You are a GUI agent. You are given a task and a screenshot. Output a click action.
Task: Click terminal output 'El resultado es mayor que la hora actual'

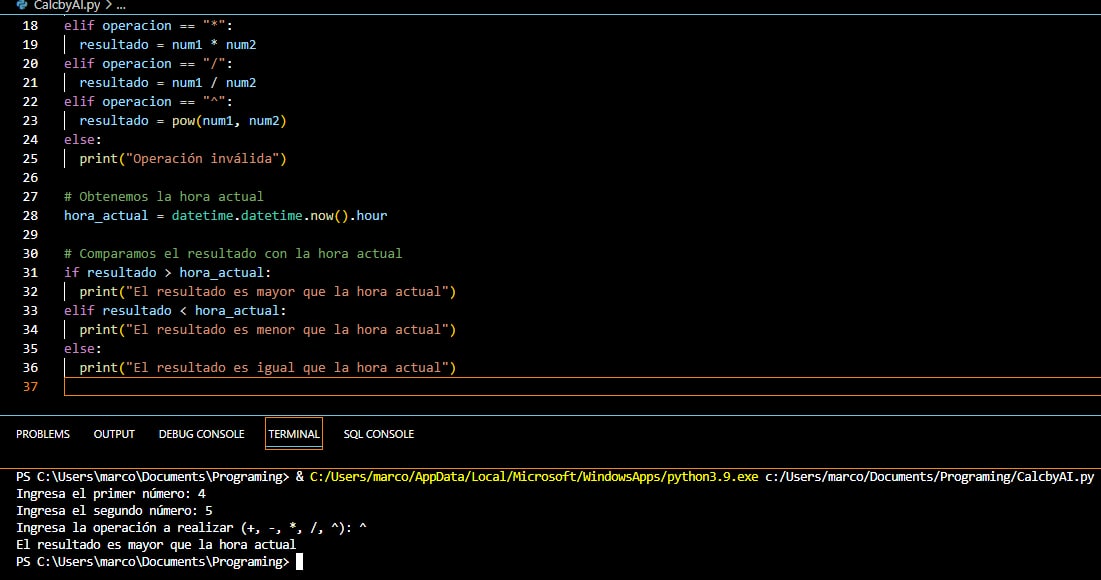(156, 544)
